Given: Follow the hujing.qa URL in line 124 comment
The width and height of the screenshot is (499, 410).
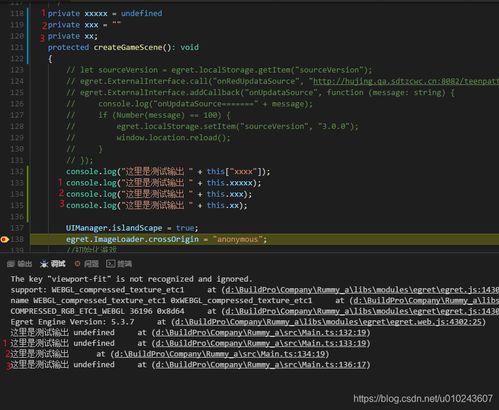Looking at the screenshot, I should pos(406,81).
